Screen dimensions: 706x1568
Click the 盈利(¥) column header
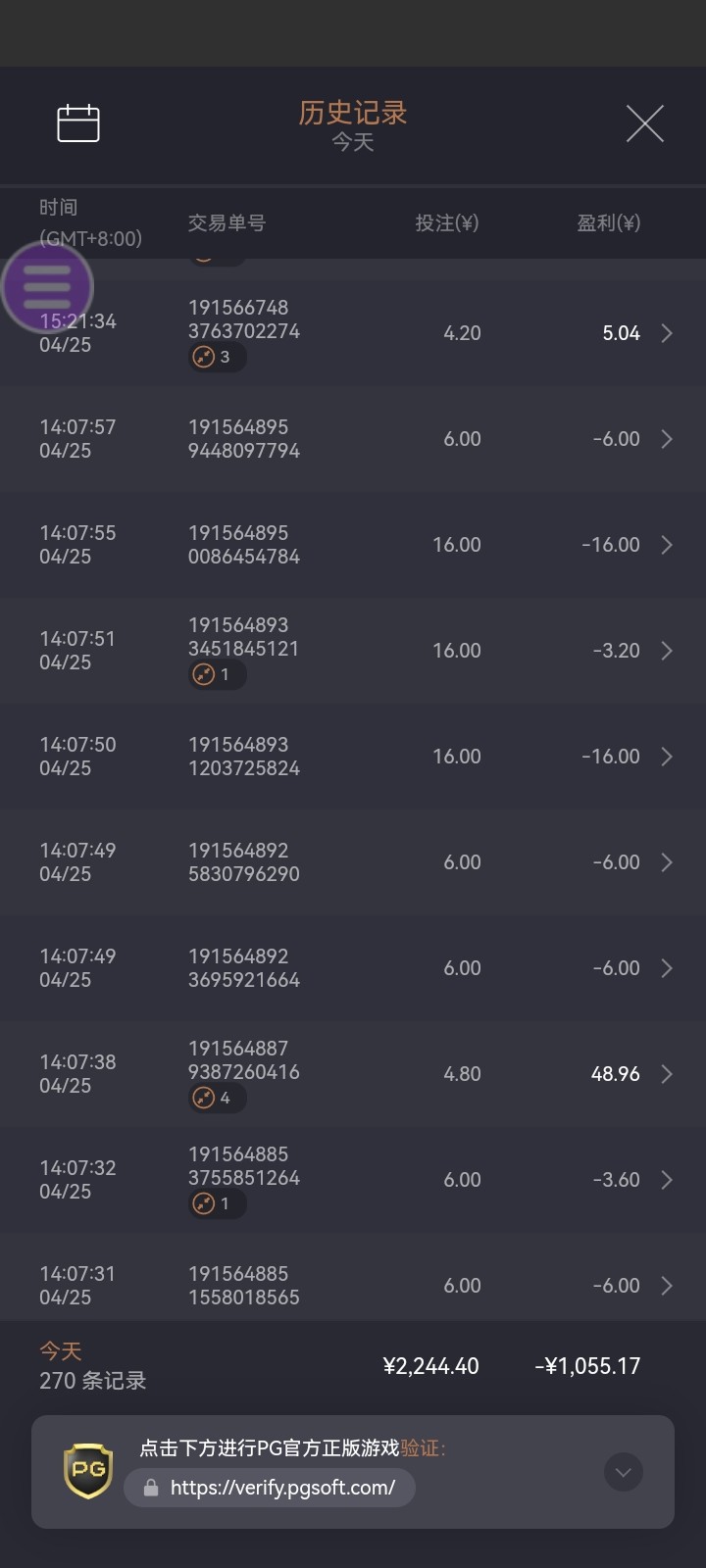(x=608, y=223)
